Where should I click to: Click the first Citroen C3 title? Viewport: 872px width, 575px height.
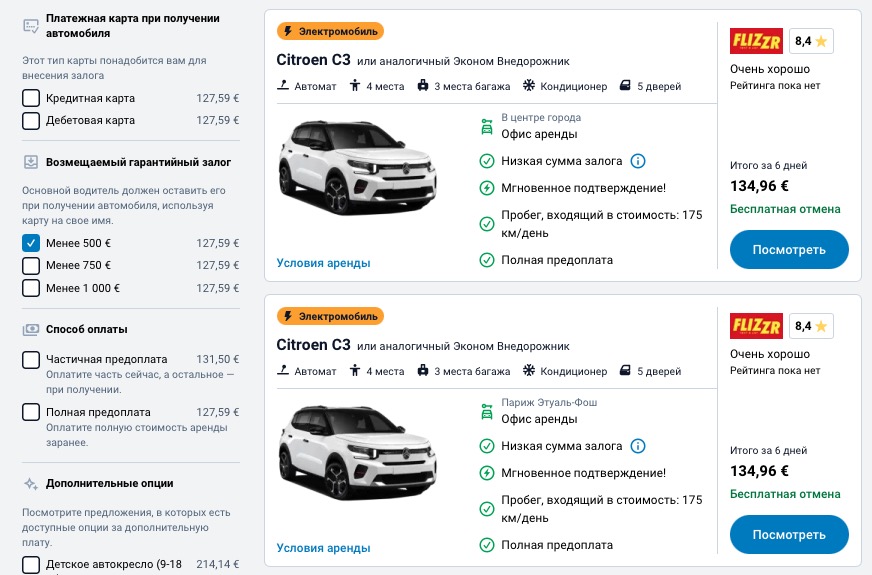313,60
